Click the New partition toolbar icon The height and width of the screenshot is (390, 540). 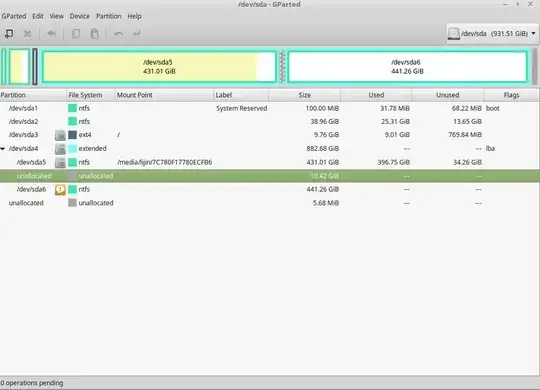[9, 33]
